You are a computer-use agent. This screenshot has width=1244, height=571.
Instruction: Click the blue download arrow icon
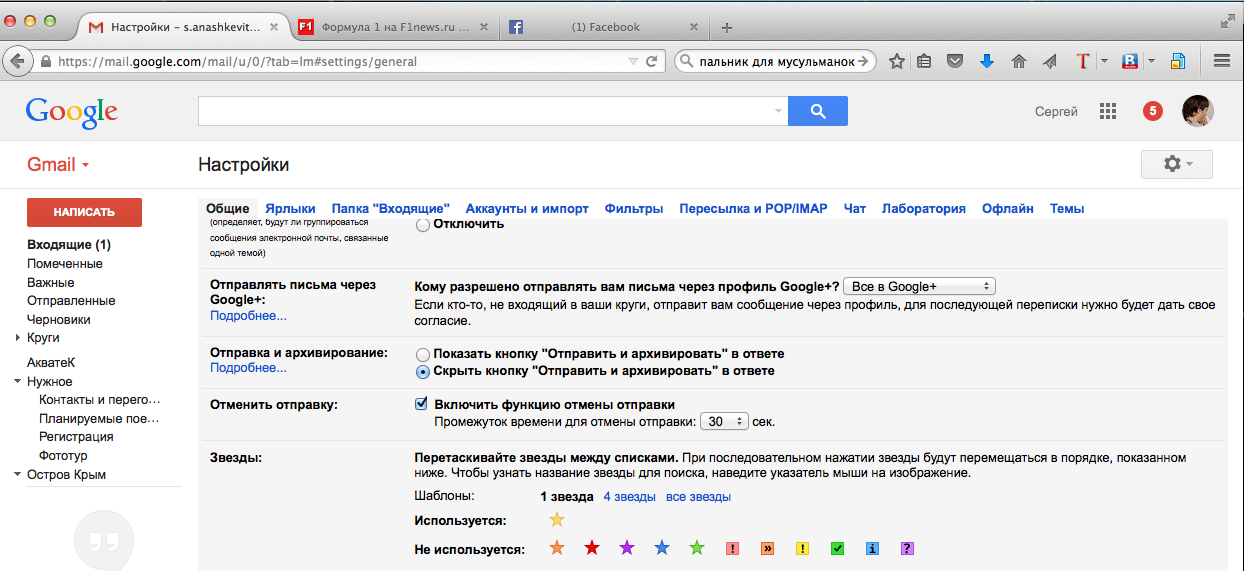pyautogui.click(x=987, y=61)
